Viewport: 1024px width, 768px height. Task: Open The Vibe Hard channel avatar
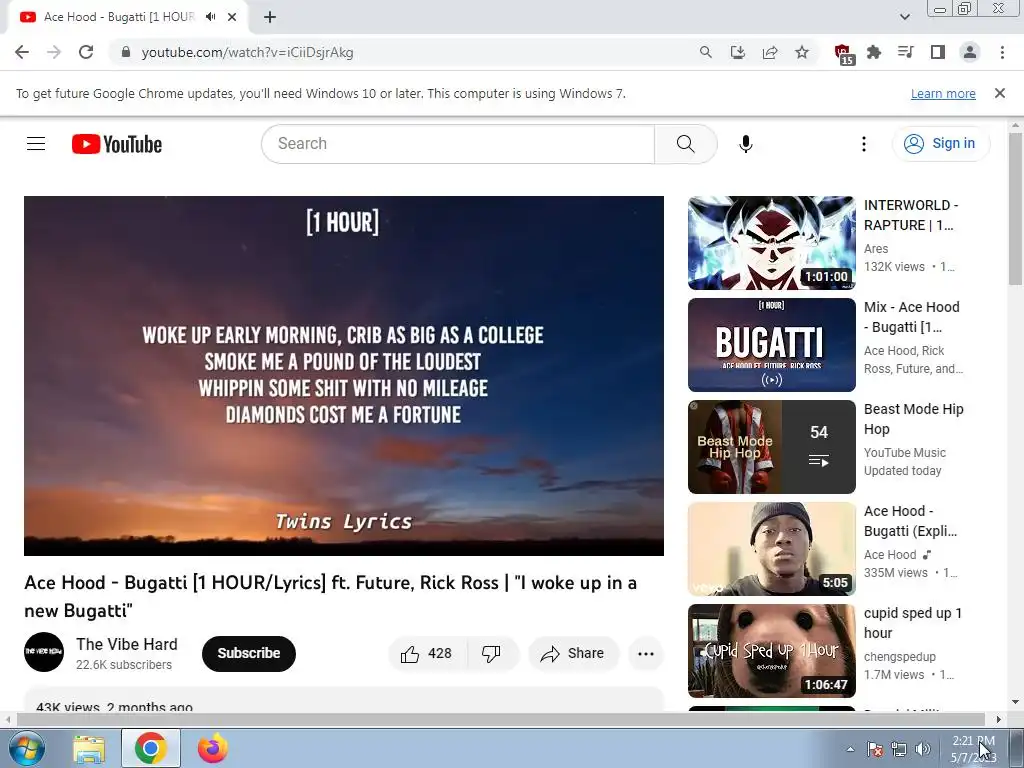44,652
